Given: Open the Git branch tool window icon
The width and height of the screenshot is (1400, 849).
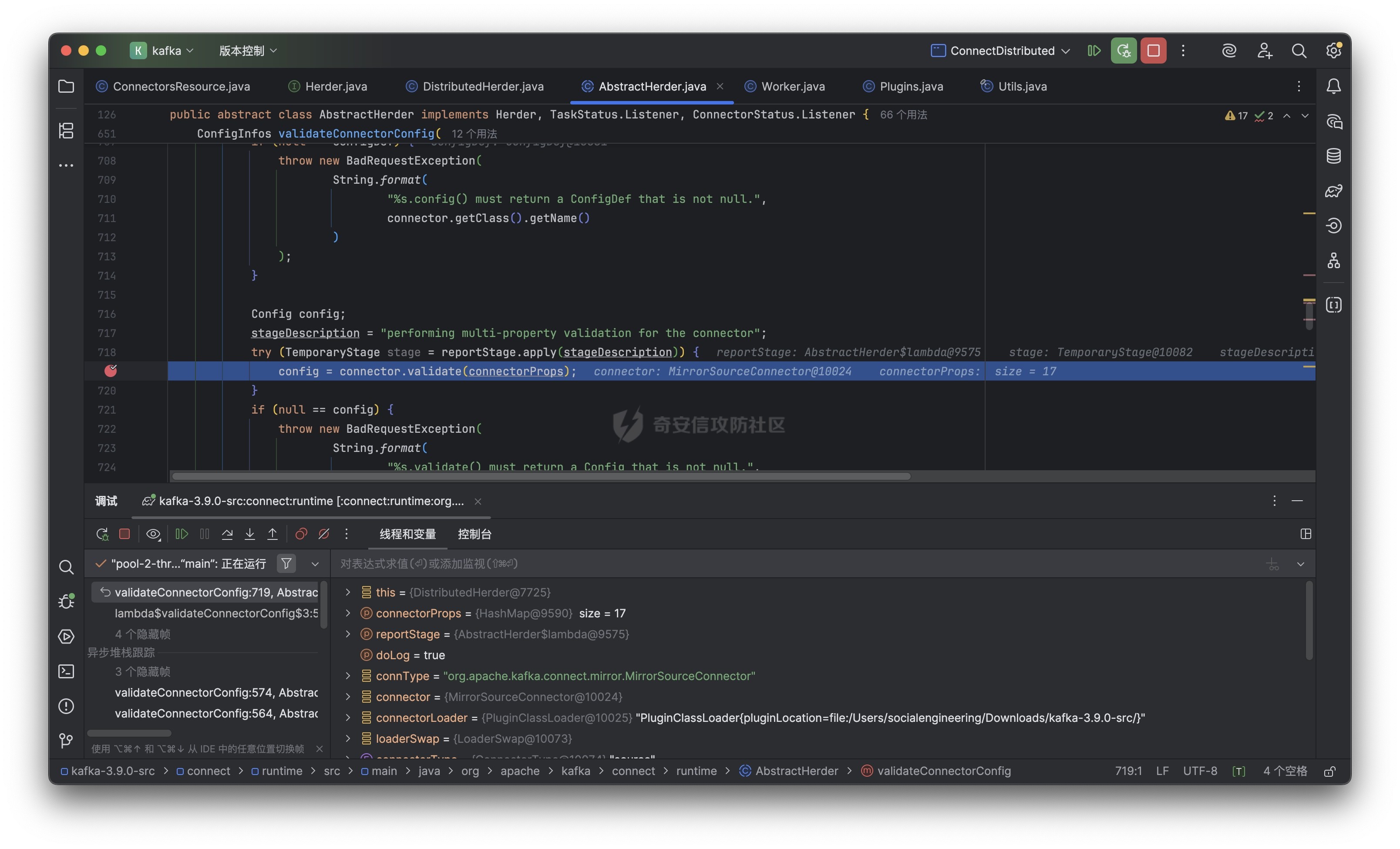Looking at the screenshot, I should click(66, 741).
